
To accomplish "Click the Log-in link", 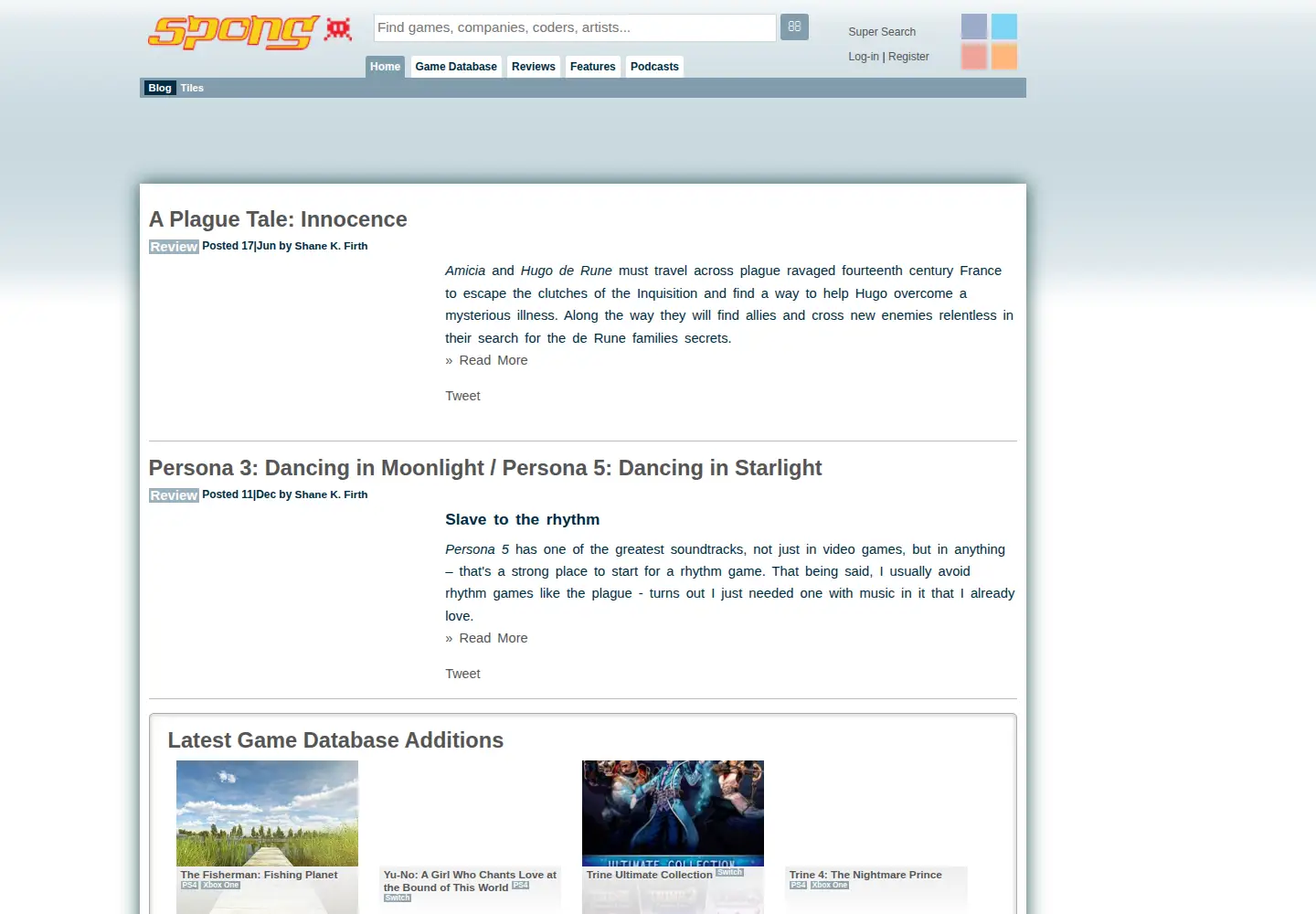I will [864, 57].
